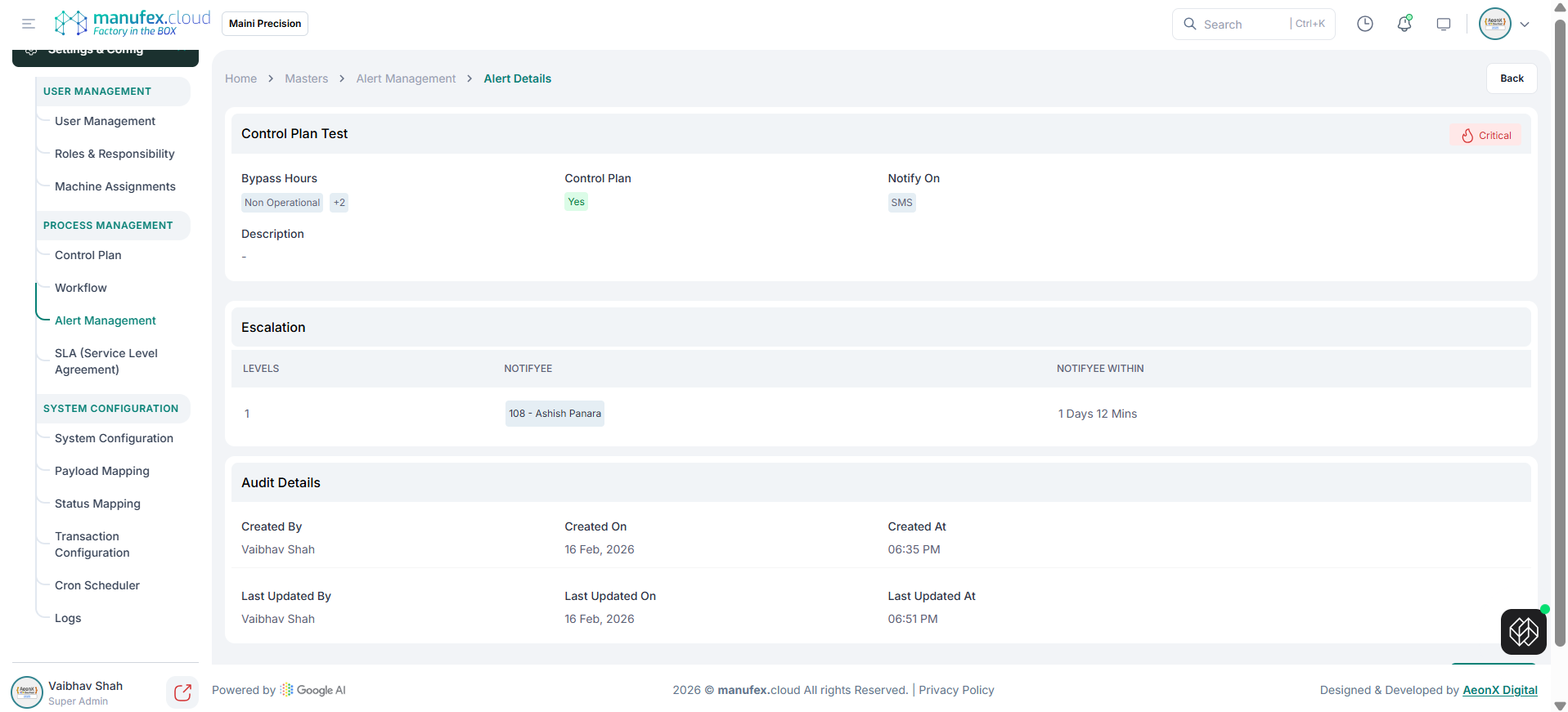Expand the profile dropdown arrow
The image size is (1568, 712).
[x=1525, y=25]
